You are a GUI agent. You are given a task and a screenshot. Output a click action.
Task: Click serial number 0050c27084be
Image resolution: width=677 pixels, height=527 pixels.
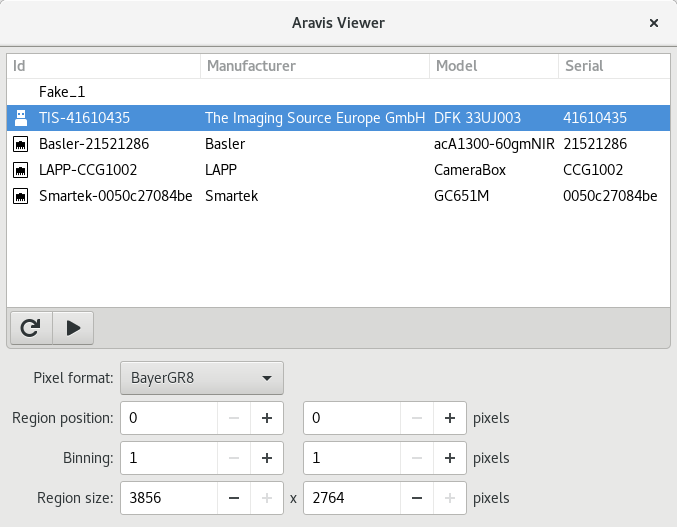pyautogui.click(x=610, y=196)
